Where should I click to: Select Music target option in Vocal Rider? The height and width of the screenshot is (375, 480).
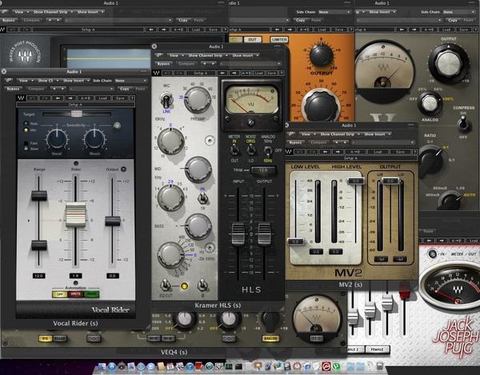pos(26,123)
